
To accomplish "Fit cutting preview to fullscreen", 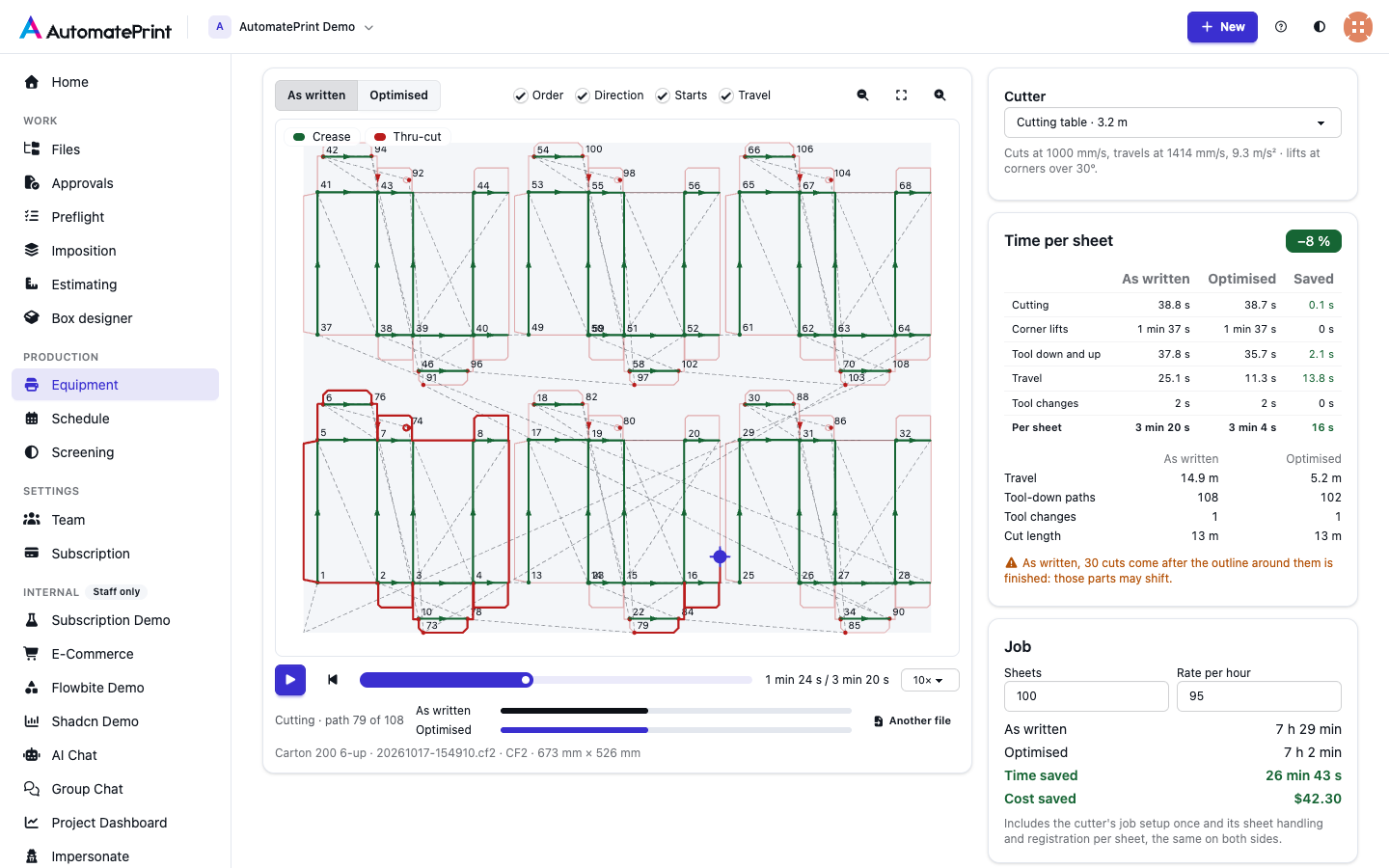I will pos(902,95).
